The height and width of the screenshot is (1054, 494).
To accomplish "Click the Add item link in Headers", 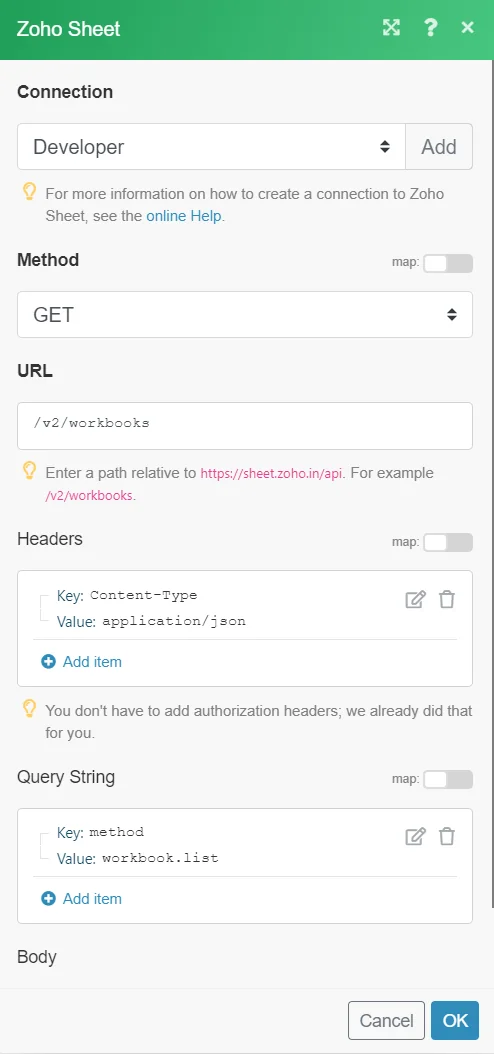I will 92,661.
